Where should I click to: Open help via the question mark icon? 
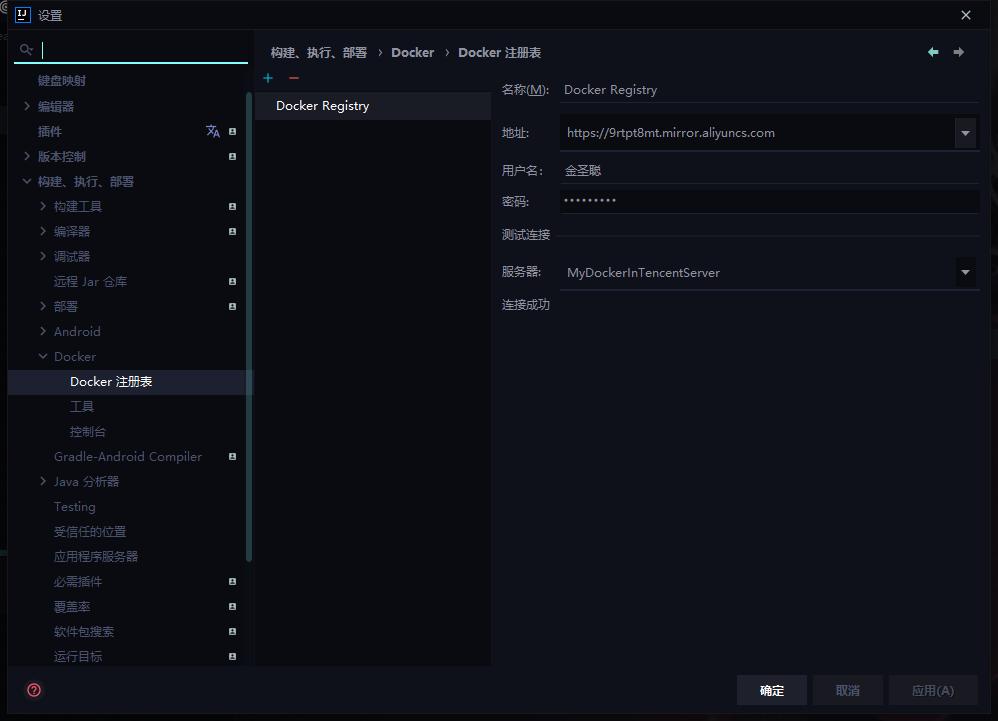point(33,690)
